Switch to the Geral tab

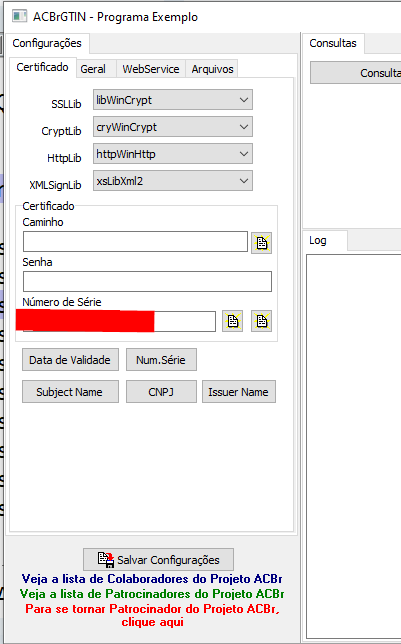[x=93, y=69]
